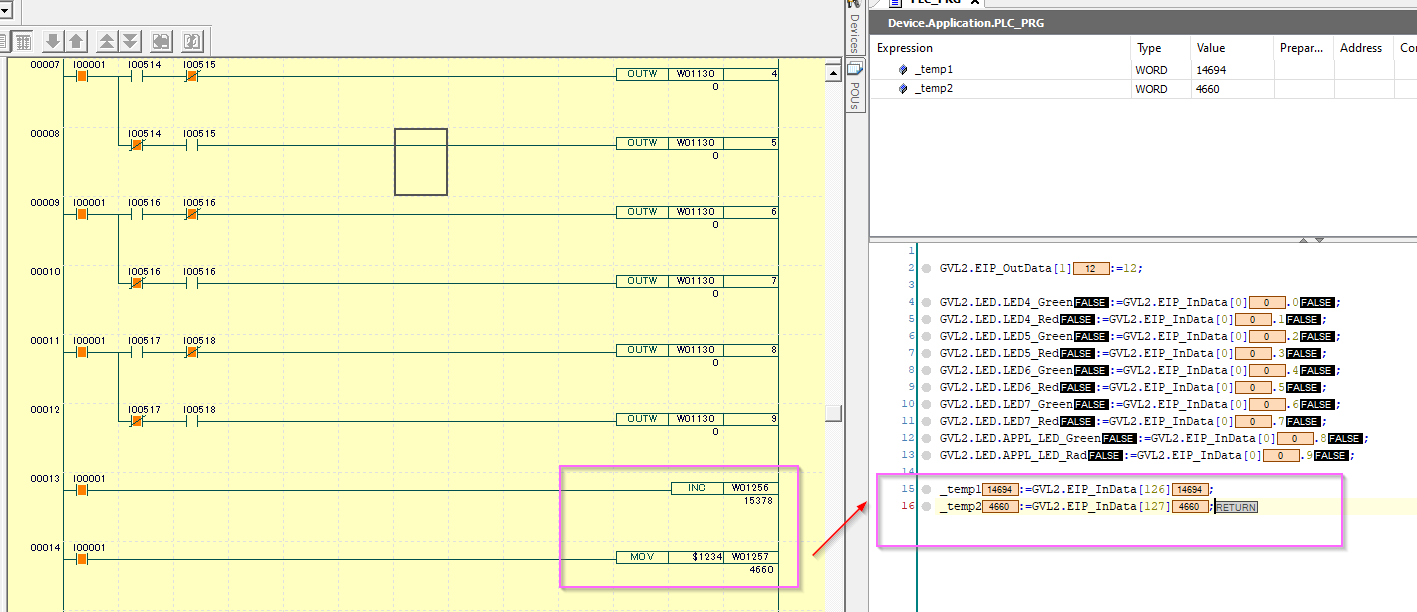Toggle breakpoint dot on code line 2
The image size is (1417, 612).
click(x=926, y=269)
